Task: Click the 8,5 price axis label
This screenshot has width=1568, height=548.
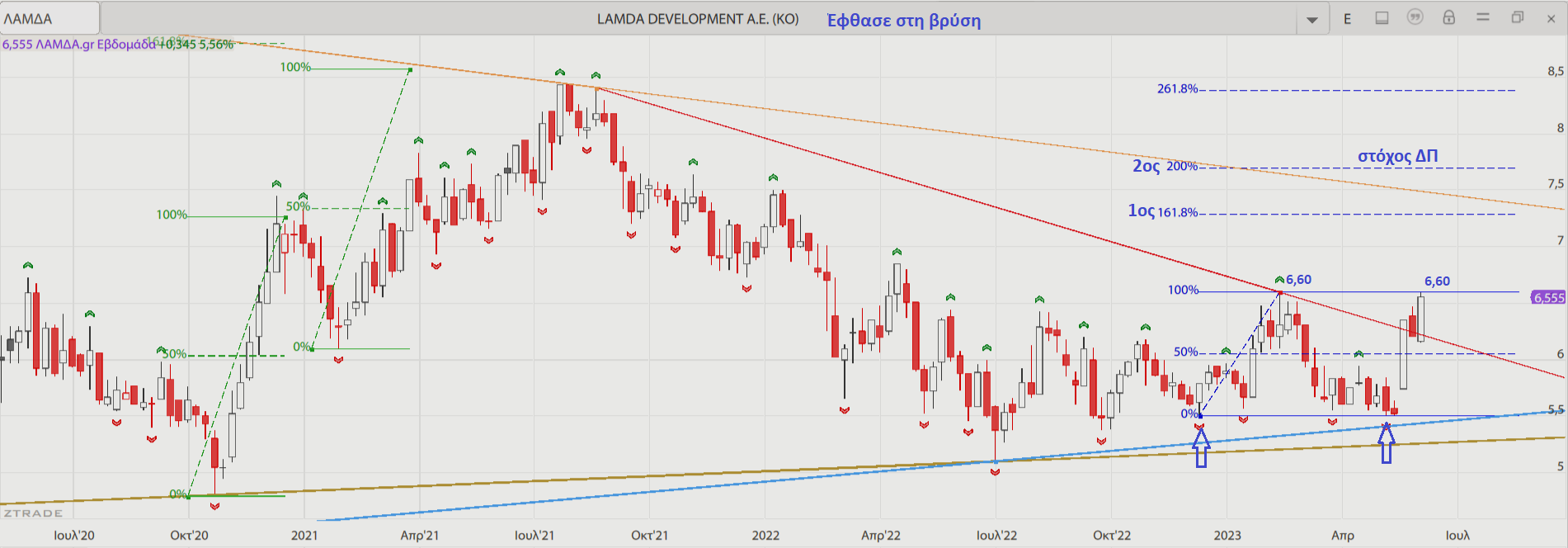Action: tap(1555, 72)
